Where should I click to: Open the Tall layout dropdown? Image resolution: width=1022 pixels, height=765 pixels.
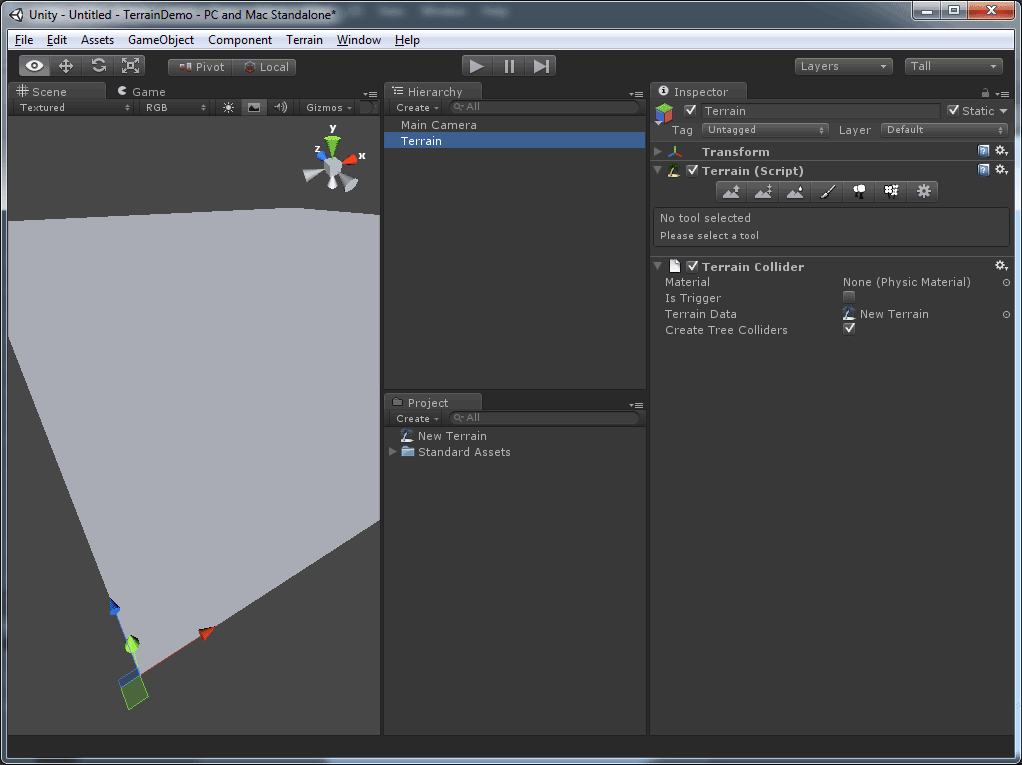click(954, 66)
